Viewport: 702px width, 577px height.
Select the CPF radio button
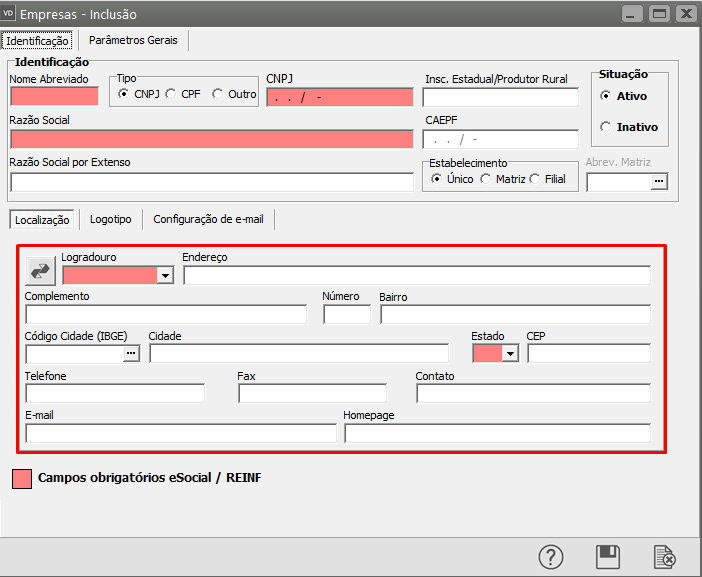tap(171, 94)
